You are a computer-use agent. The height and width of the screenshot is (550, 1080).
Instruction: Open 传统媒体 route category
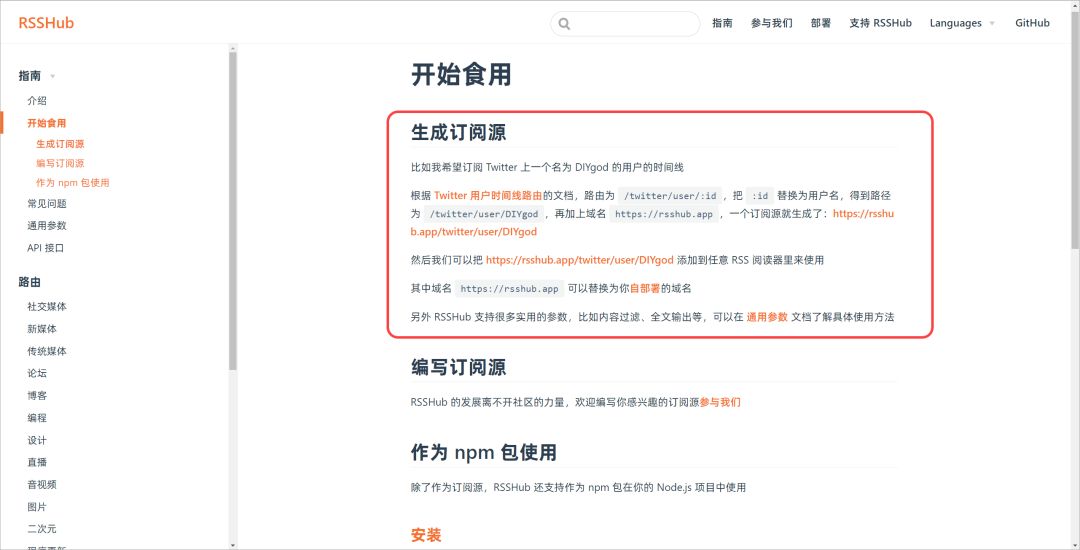coord(47,351)
